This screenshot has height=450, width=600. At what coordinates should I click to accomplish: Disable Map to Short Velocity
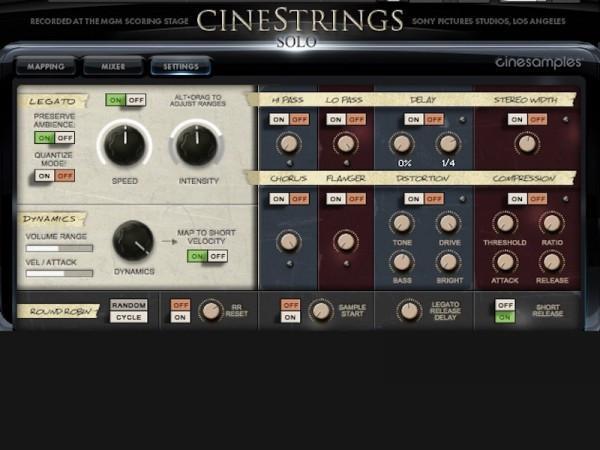point(218,256)
